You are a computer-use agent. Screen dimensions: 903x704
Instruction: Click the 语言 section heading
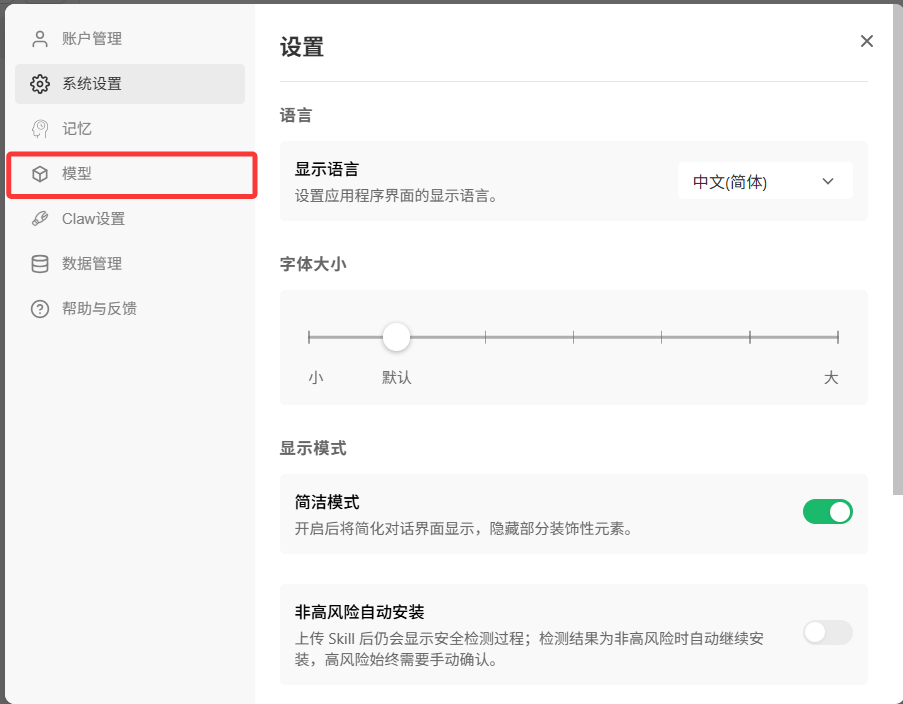[295, 115]
